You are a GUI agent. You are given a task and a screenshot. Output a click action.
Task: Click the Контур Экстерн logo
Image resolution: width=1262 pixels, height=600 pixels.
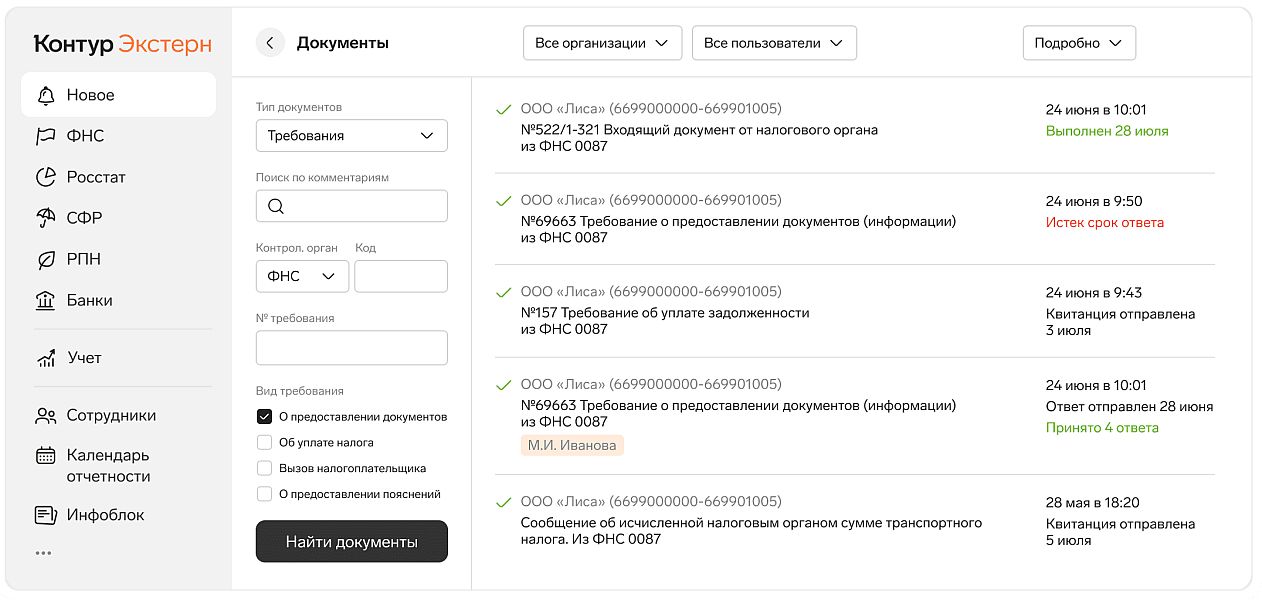(122, 44)
